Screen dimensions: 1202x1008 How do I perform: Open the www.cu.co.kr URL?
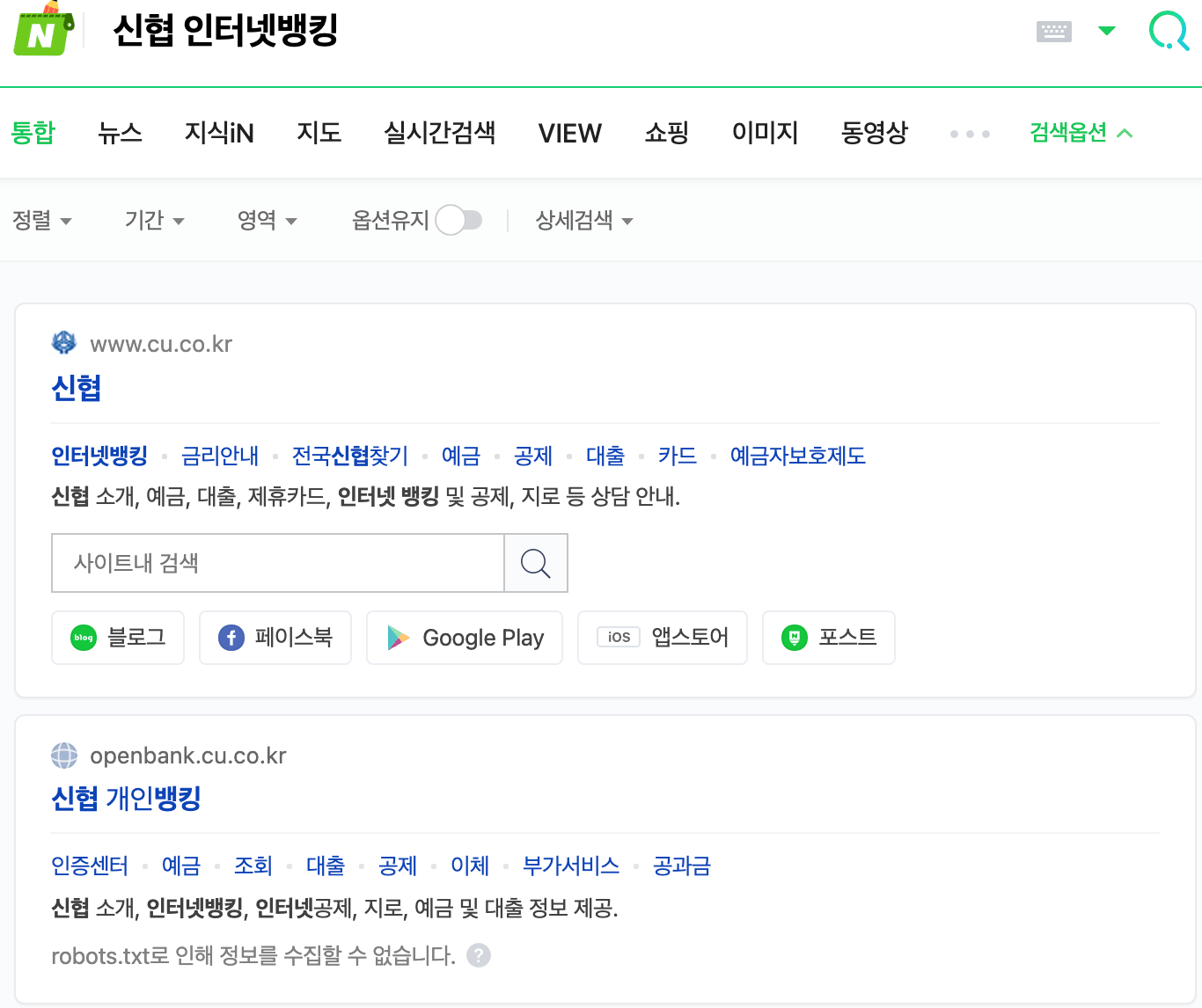(161, 344)
